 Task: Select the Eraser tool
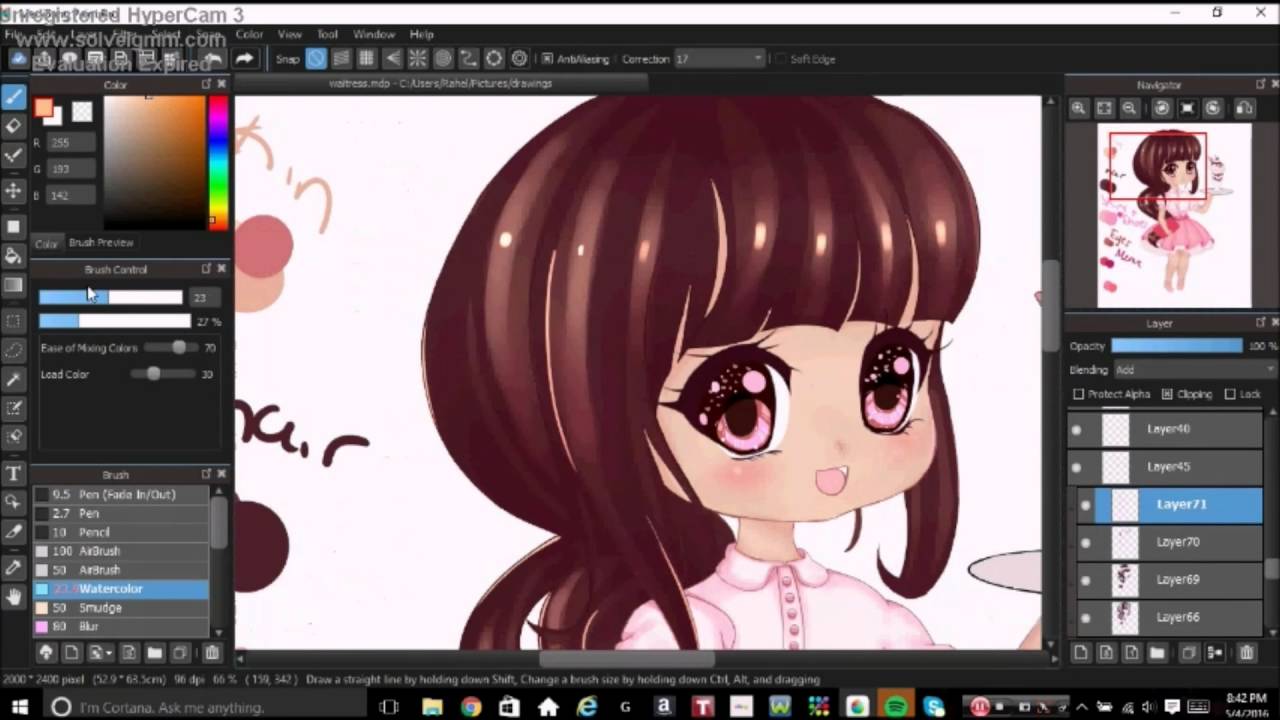coord(14,126)
